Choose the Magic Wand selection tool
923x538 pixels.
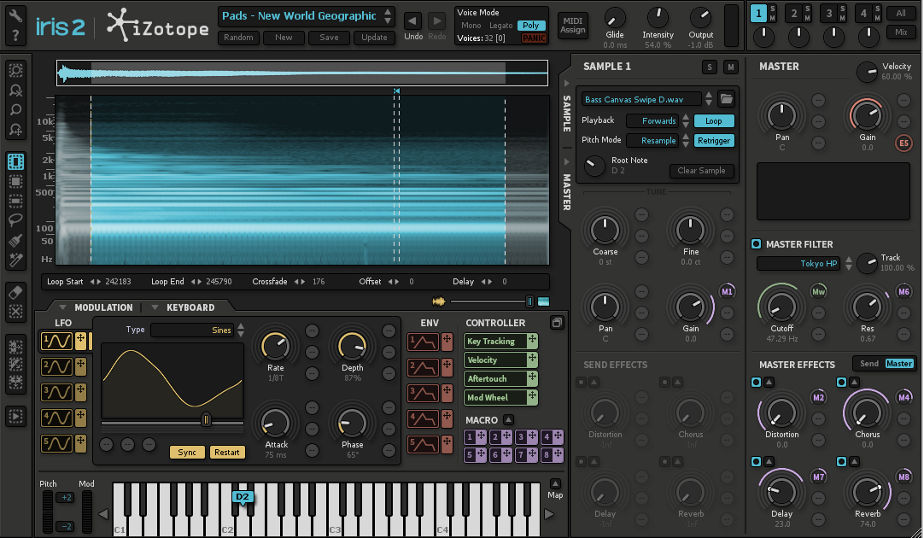coord(16,260)
